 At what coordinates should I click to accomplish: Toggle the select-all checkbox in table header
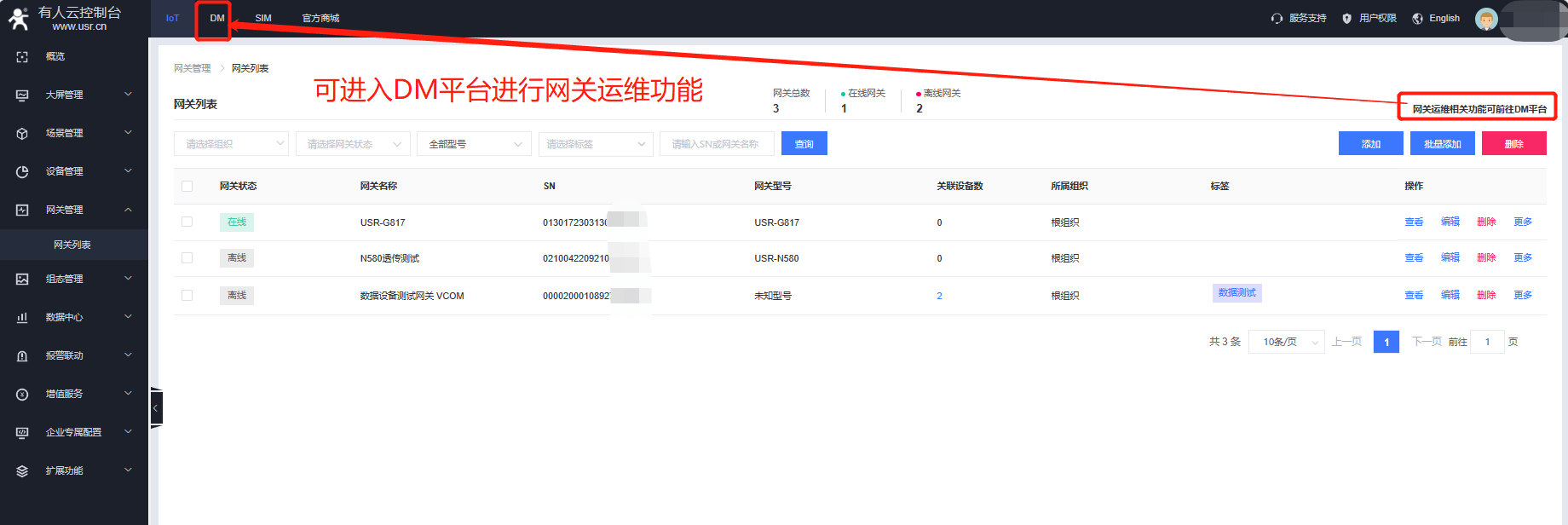(187, 186)
